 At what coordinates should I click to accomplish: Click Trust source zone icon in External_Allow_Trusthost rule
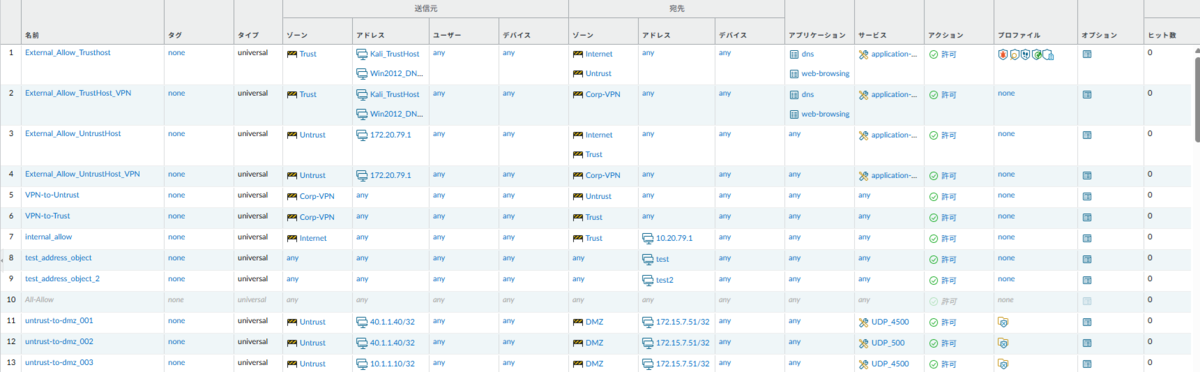pyautogui.click(x=292, y=54)
